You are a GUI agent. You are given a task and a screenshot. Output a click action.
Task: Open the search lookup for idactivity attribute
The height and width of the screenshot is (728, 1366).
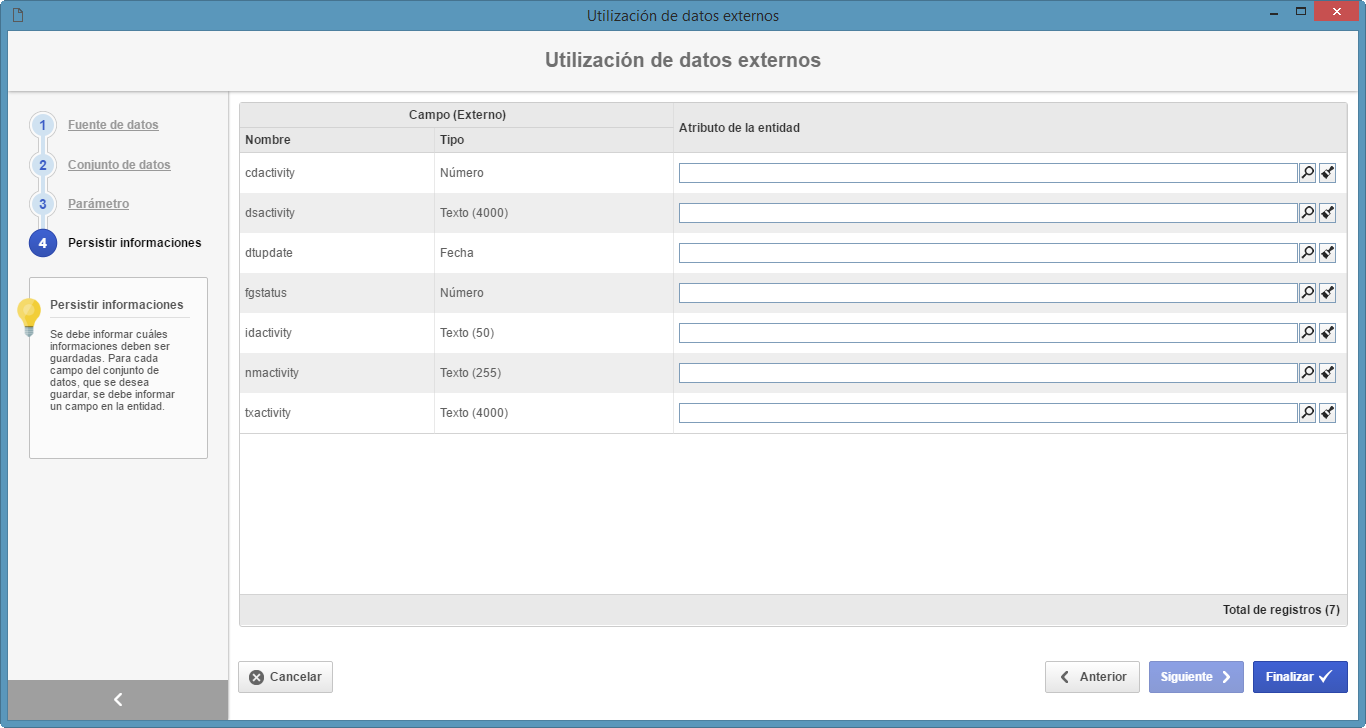coord(1307,333)
